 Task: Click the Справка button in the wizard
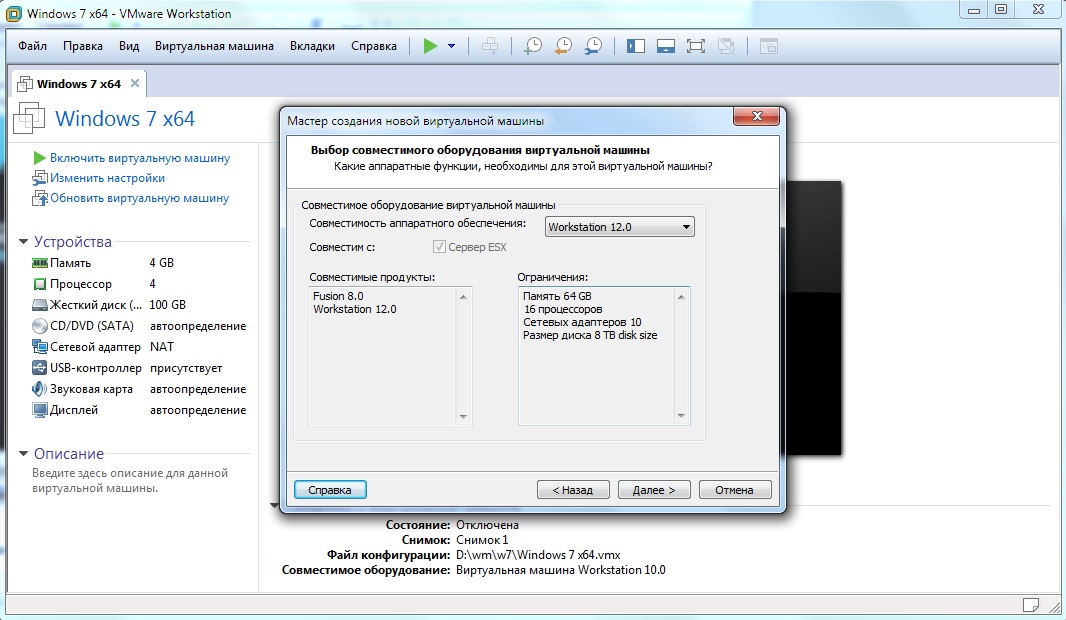pyautogui.click(x=330, y=489)
